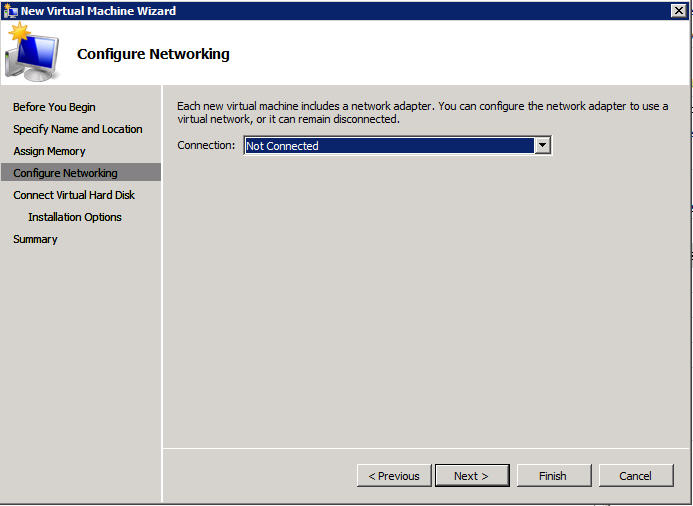
Task: Select Configure Networking in the sidebar
Action: 65,173
